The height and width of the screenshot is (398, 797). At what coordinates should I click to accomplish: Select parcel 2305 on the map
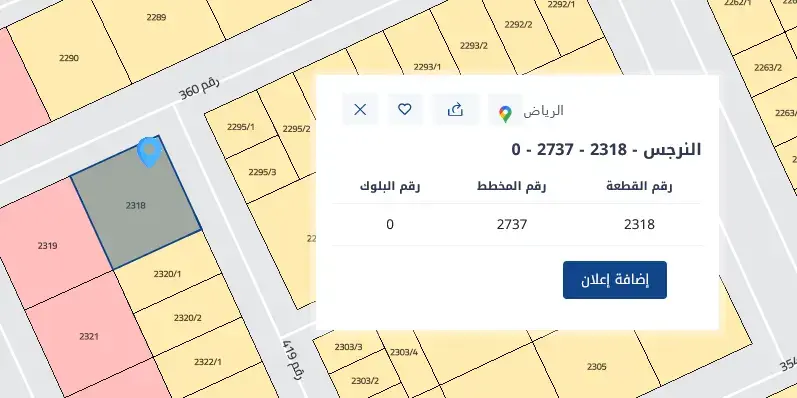(596, 366)
